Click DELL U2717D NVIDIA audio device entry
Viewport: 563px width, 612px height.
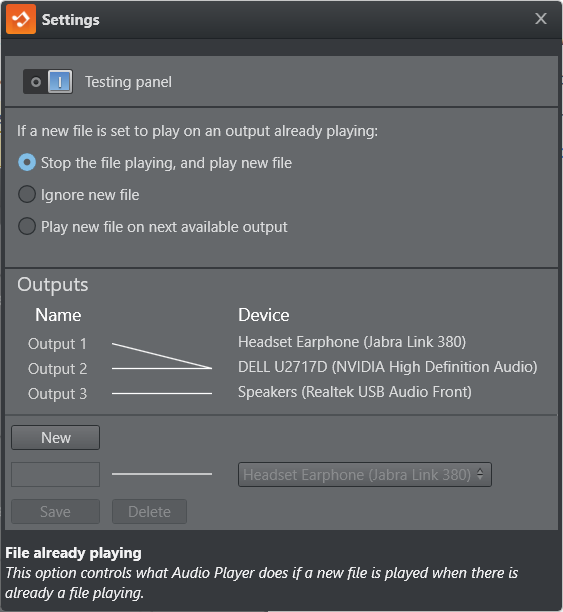[388, 367]
